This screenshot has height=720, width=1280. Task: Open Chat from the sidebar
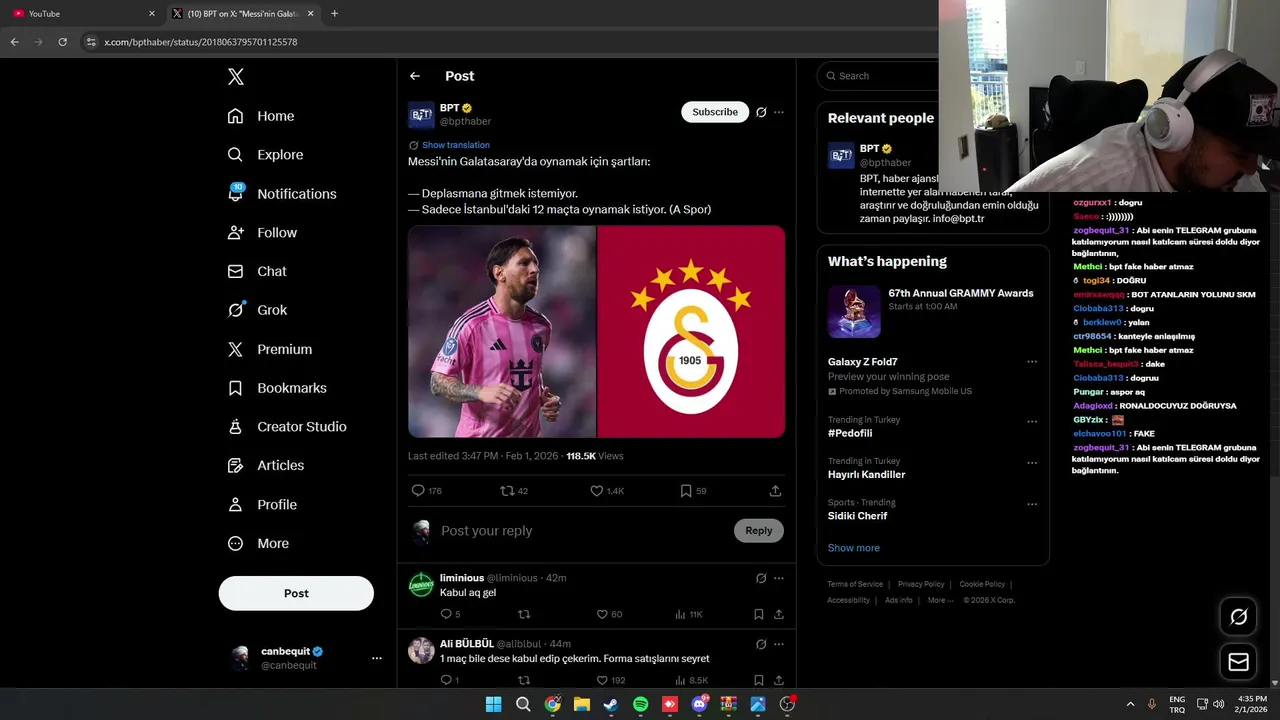pos(257,271)
